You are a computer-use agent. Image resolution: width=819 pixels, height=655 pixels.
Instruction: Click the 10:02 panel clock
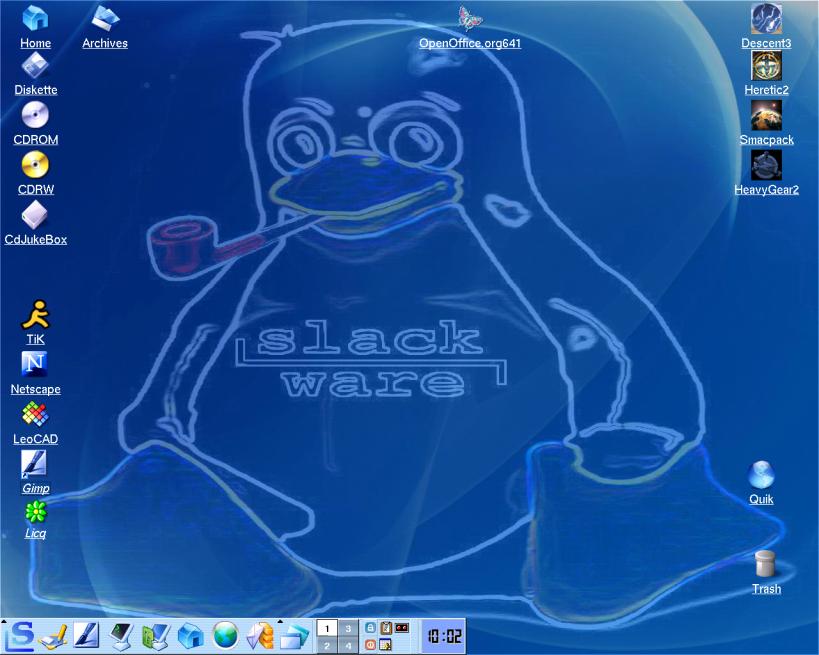(x=443, y=636)
